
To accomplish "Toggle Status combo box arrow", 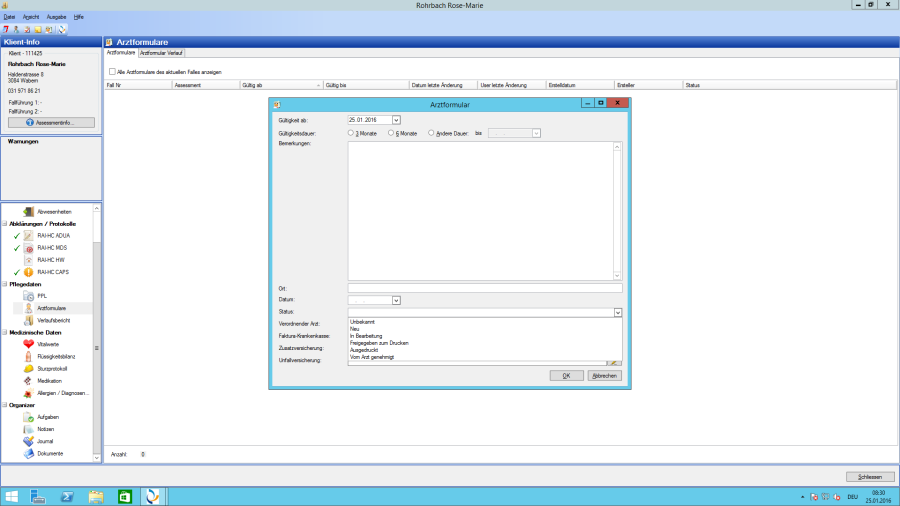I will (618, 312).
